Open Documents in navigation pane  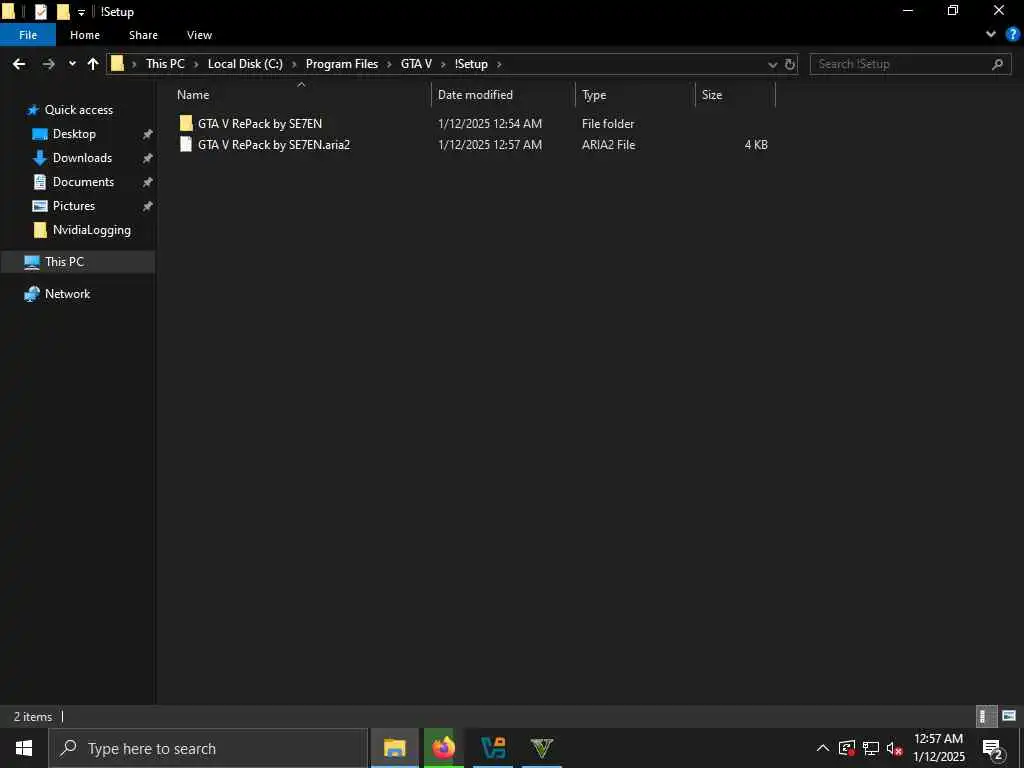point(83,182)
